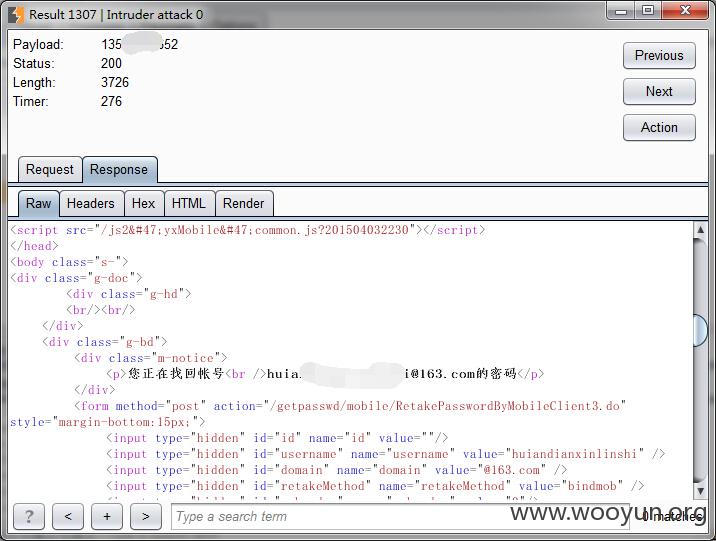716x541 pixels.
Task: Click the common.js script src line
Action: tap(247, 230)
